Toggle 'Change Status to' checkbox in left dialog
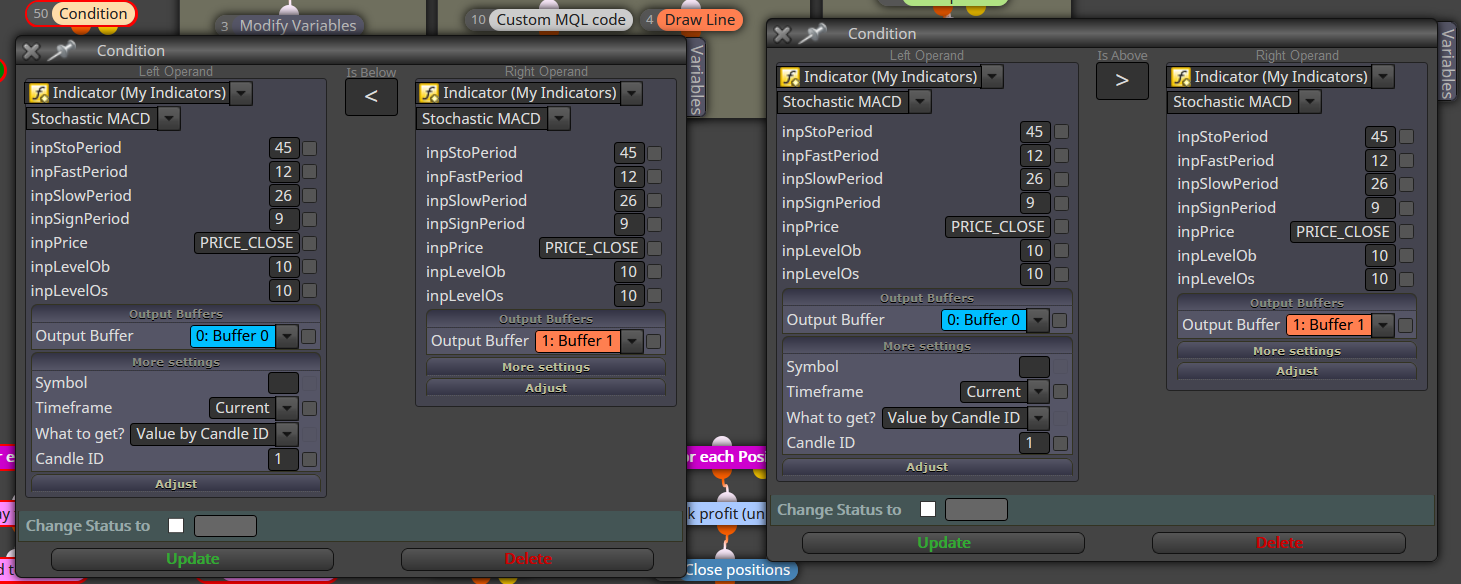 click(x=177, y=526)
